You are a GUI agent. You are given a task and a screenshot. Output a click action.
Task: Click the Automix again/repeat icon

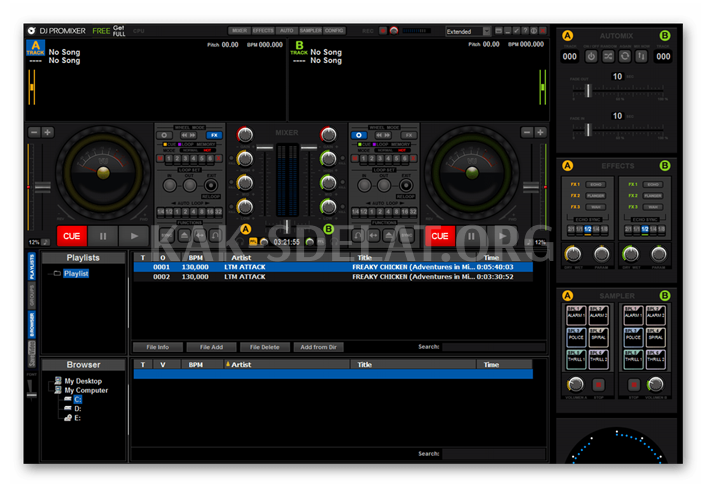(625, 56)
